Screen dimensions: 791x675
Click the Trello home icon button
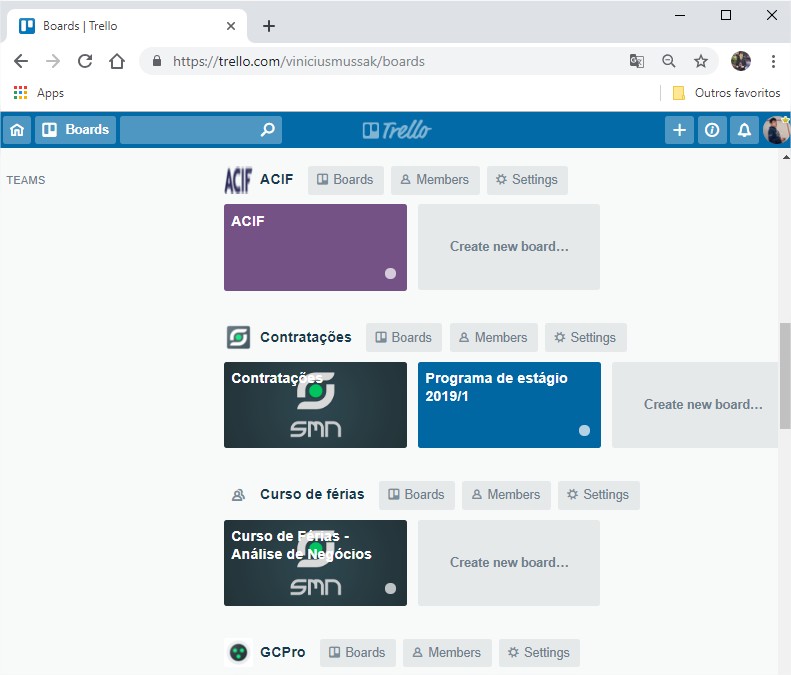pos(17,130)
